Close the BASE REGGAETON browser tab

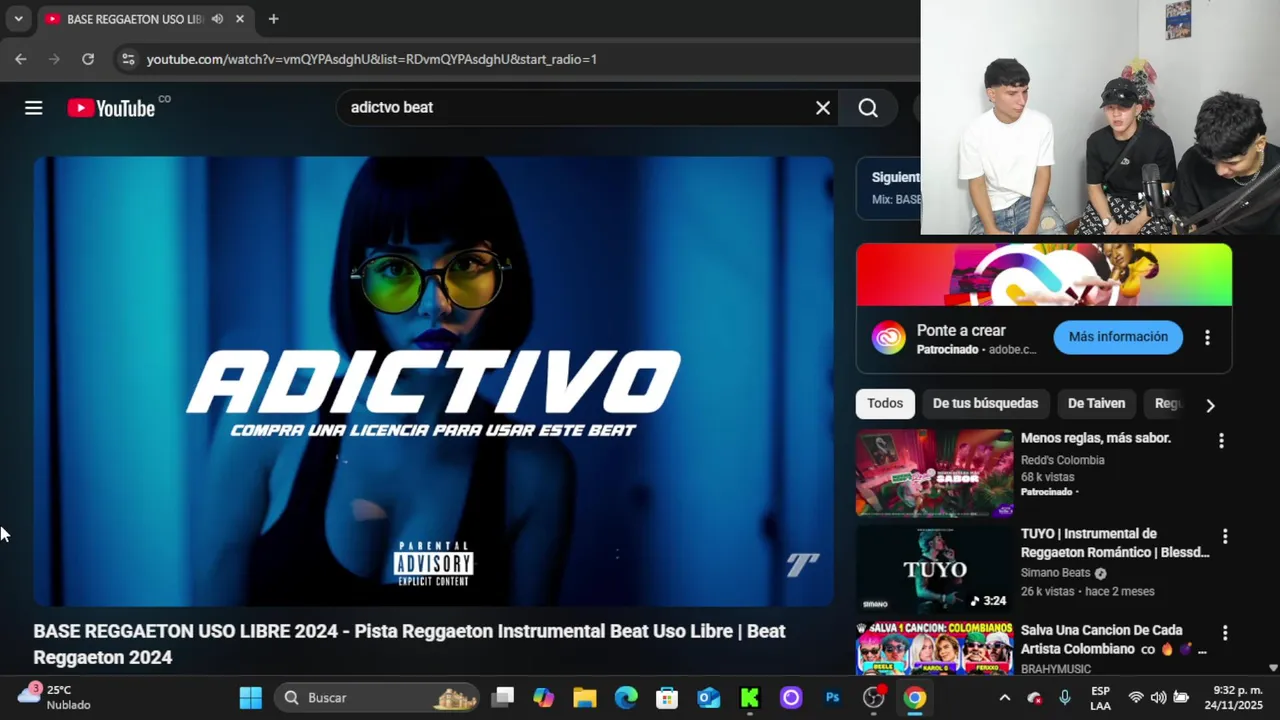[240, 19]
